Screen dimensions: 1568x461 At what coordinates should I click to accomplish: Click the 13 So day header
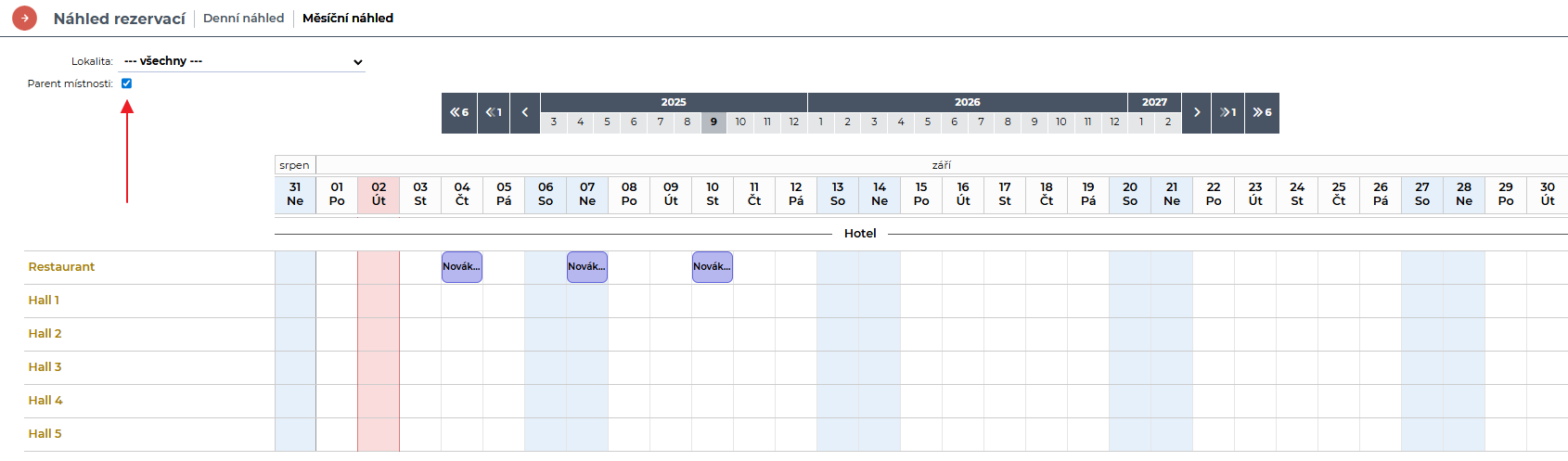pyautogui.click(x=838, y=194)
